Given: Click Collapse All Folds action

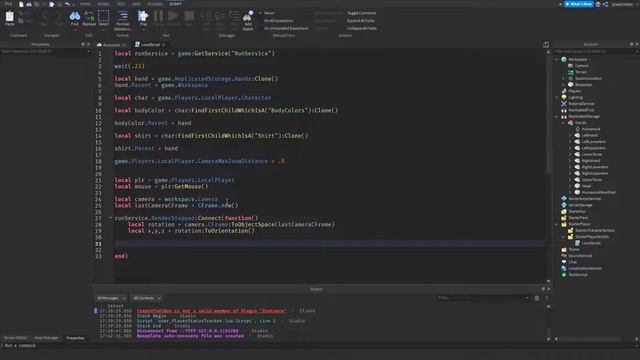Looking at the screenshot, I should tap(362, 28).
